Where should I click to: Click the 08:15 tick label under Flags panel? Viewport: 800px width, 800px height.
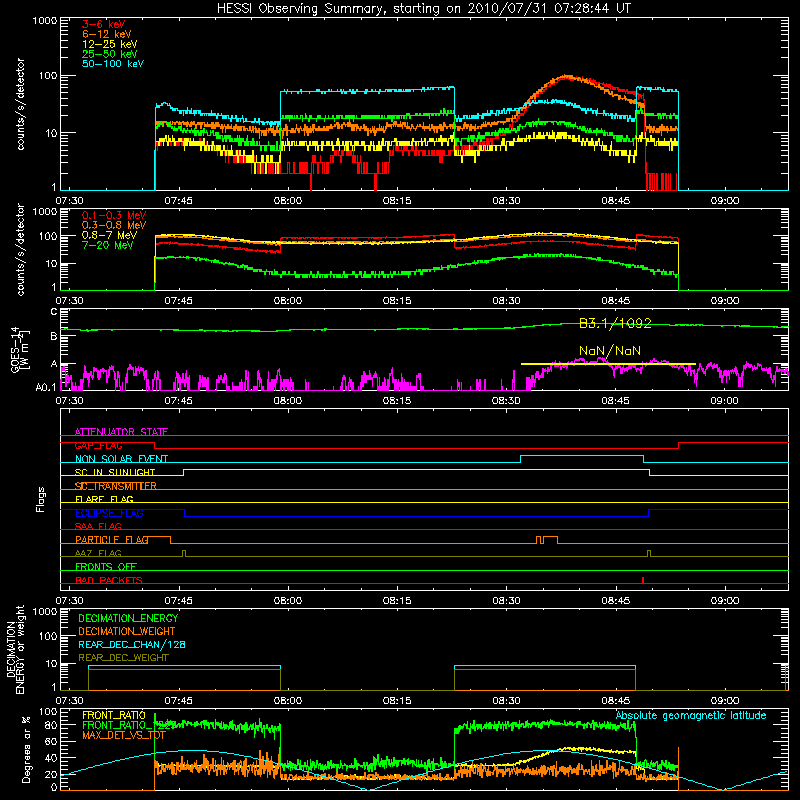397,601
